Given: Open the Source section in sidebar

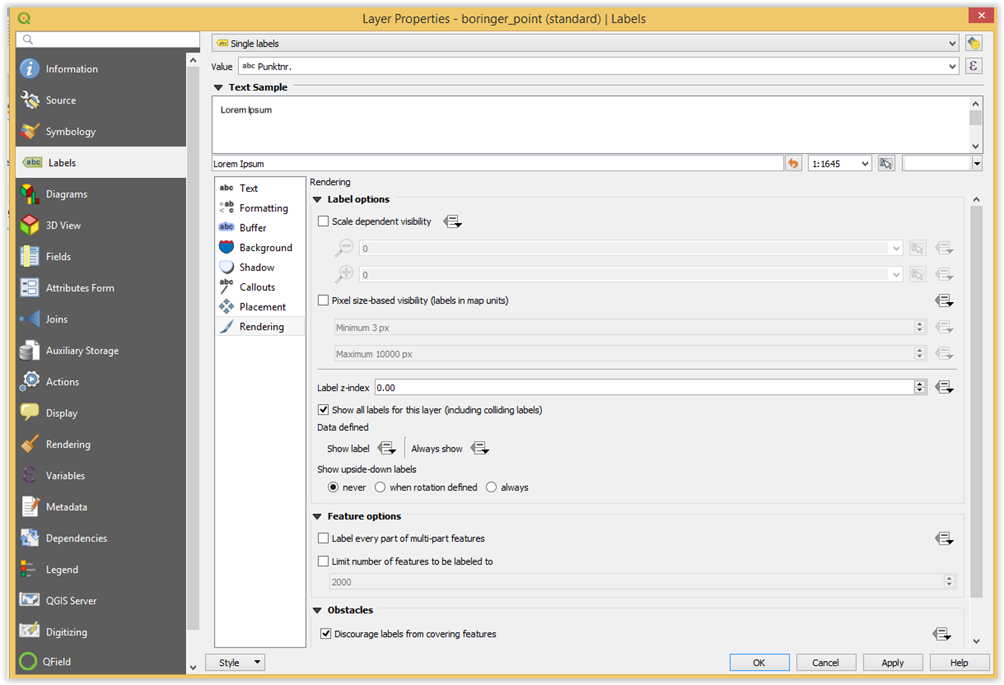Looking at the screenshot, I should (x=101, y=100).
